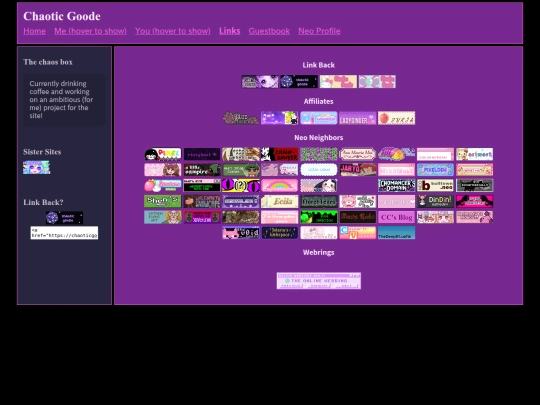Click the webring widget's right button
The image size is (540, 405).
347,286
